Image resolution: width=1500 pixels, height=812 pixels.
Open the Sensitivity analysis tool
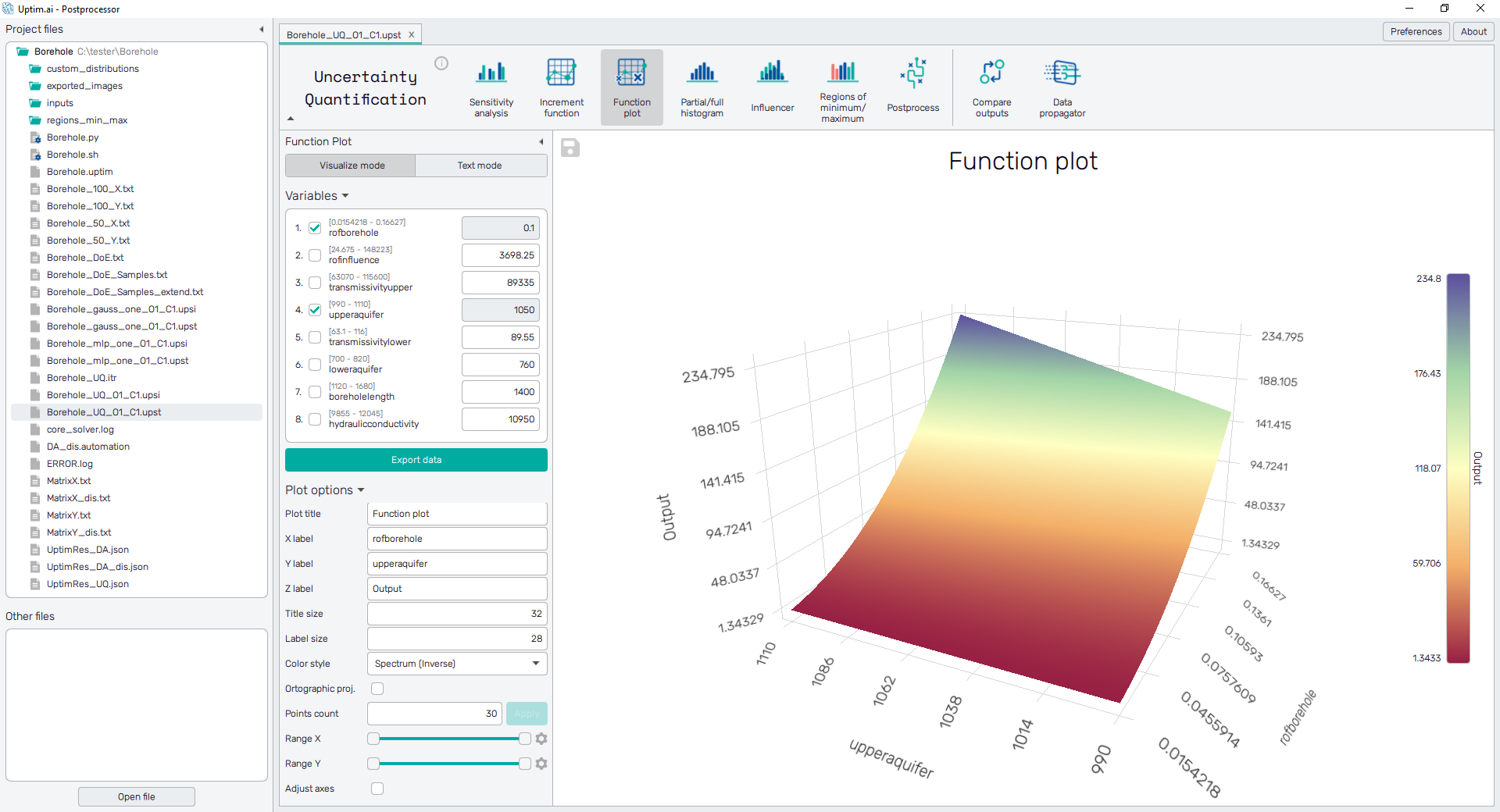[491, 88]
